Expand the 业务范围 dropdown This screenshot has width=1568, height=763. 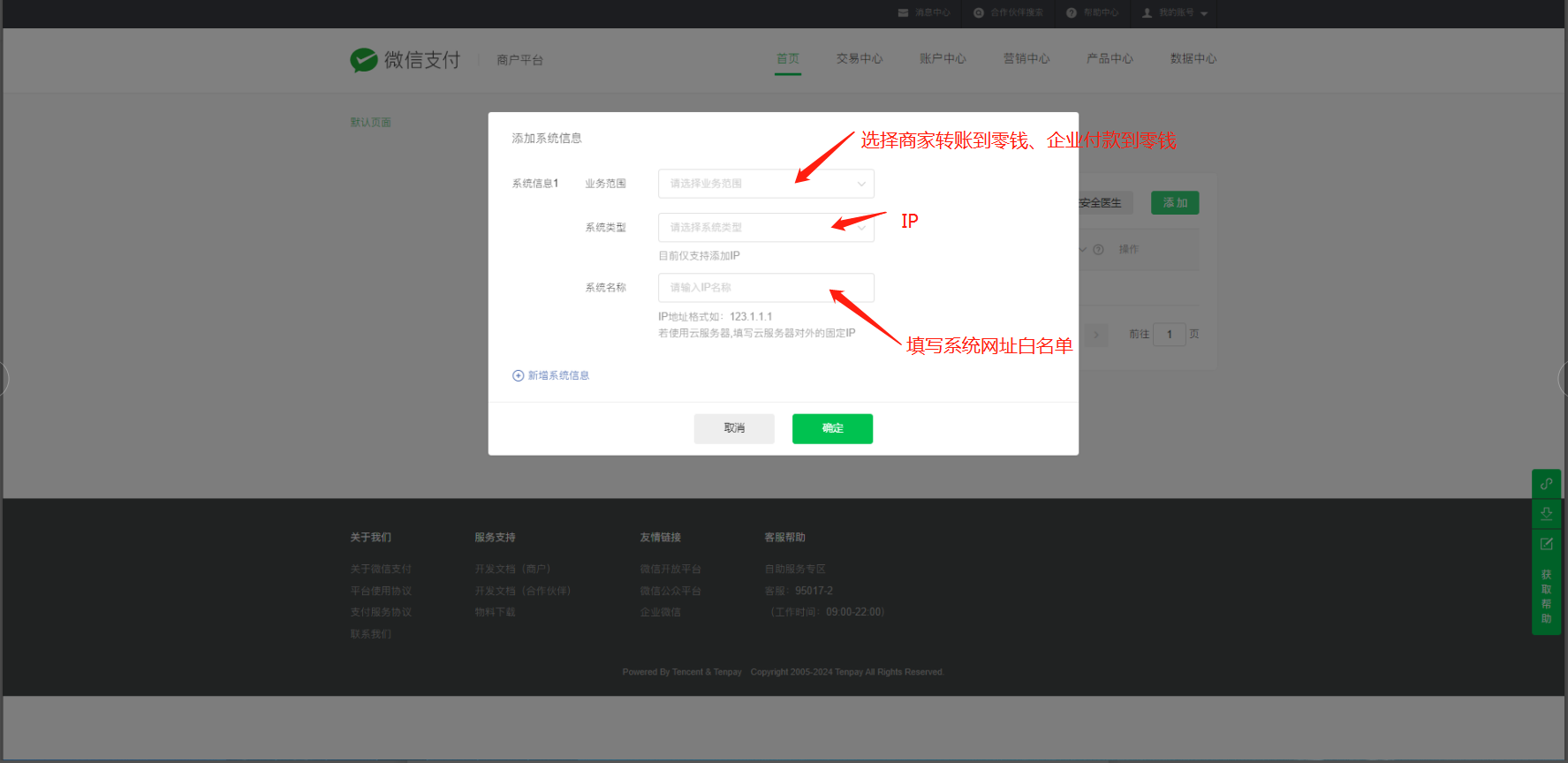coord(766,184)
